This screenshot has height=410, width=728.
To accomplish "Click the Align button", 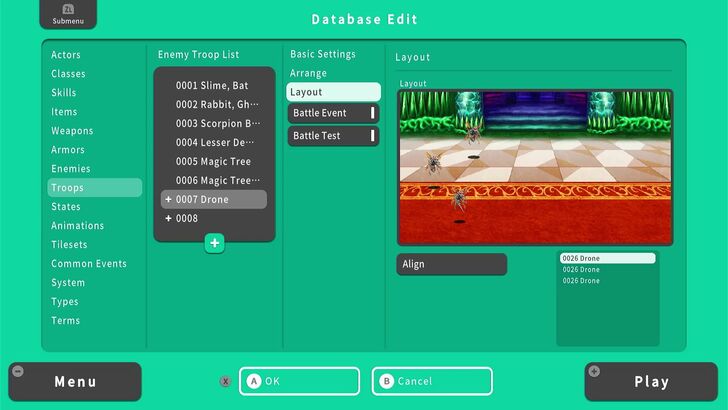I will pyautogui.click(x=452, y=264).
